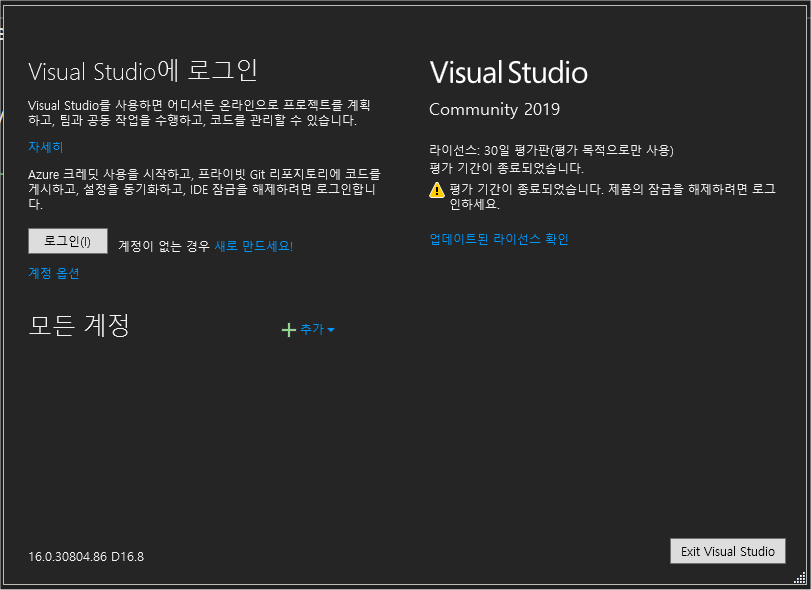This screenshot has height=590, width=811.
Task: Click the large Visual Studio product title
Action: [x=508, y=72]
